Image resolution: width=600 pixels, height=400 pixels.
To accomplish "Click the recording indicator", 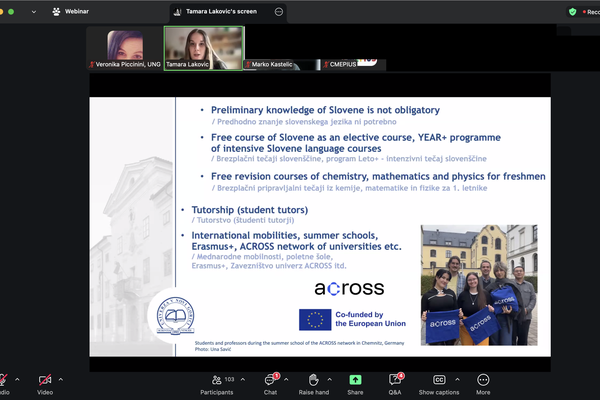I will pos(591,12).
